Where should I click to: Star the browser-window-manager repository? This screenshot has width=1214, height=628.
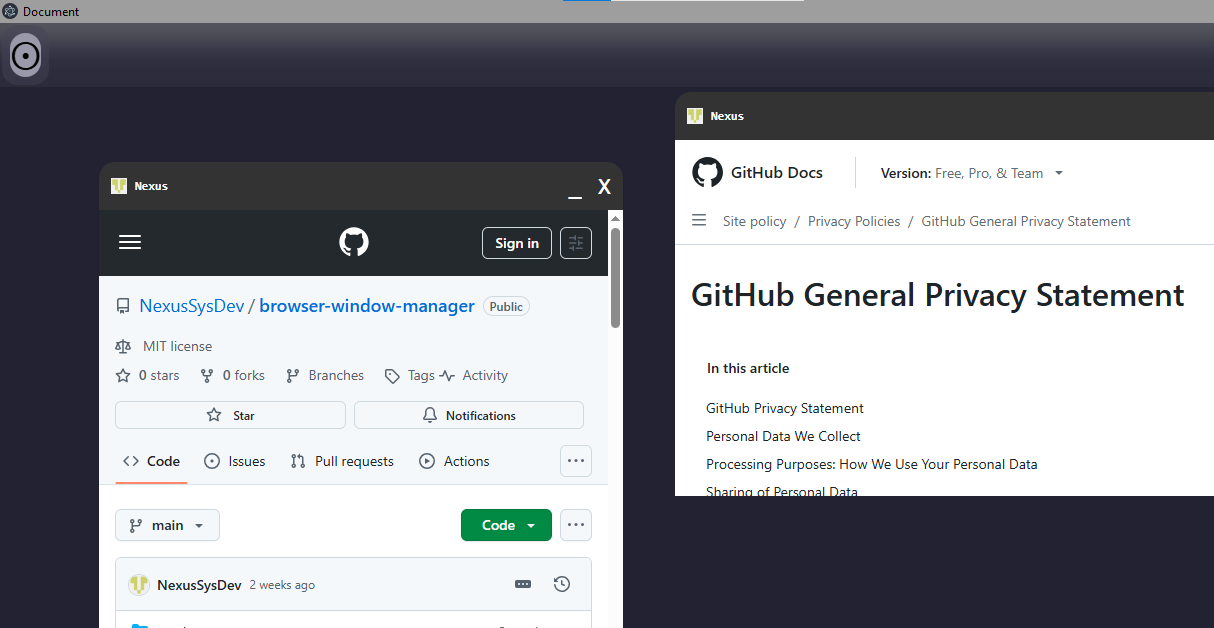pyautogui.click(x=230, y=415)
